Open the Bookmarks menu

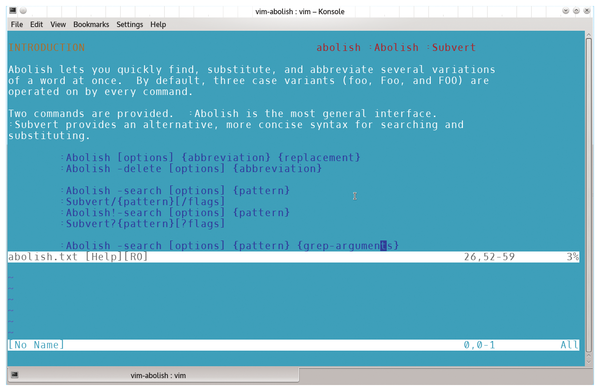91,24
